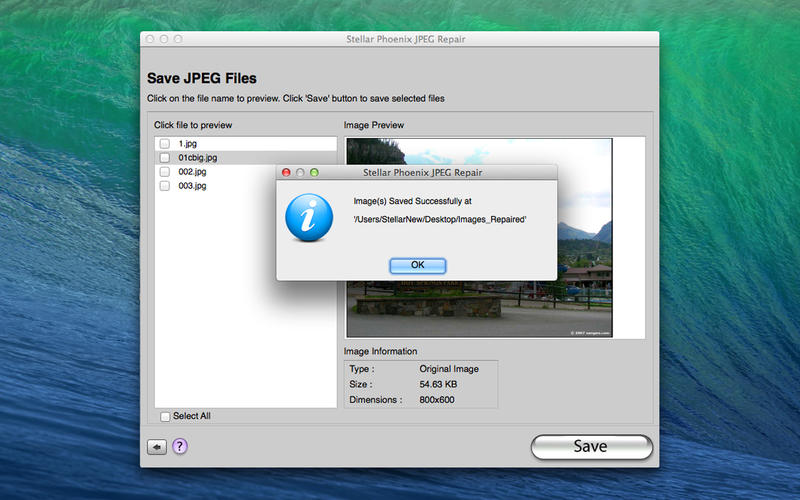Open help with the question mark icon

coord(180,446)
